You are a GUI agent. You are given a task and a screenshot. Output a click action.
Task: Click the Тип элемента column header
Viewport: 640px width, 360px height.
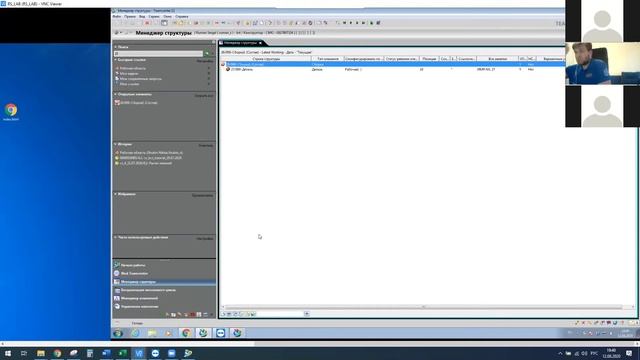point(328,59)
